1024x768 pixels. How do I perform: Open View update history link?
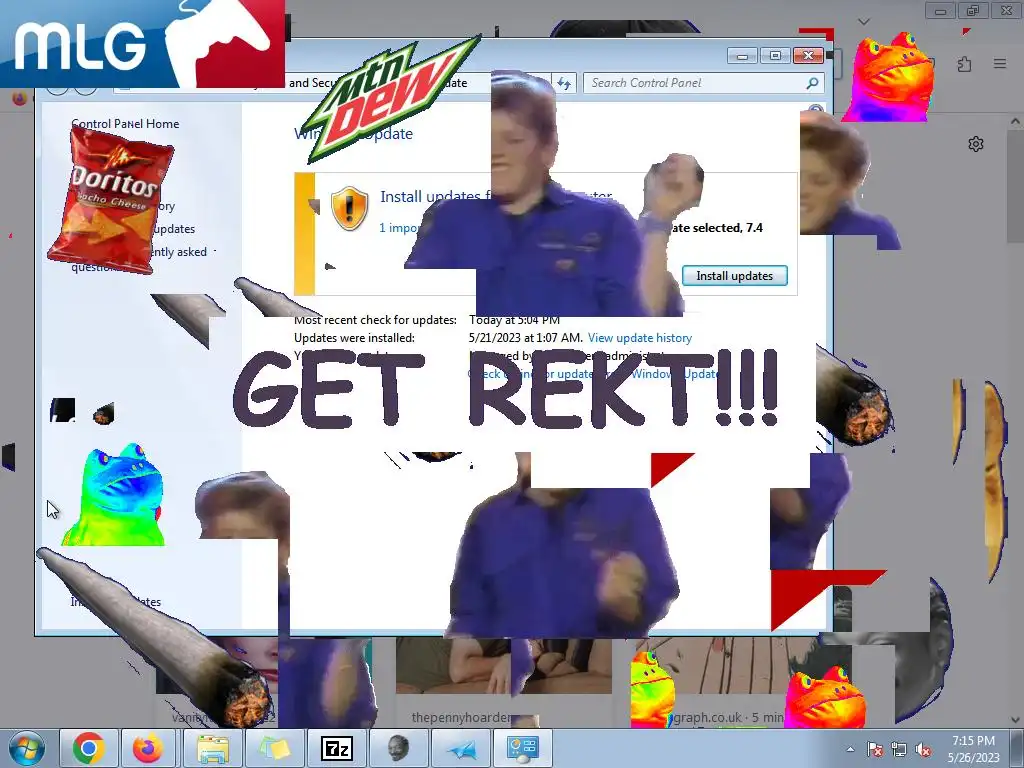(639, 338)
